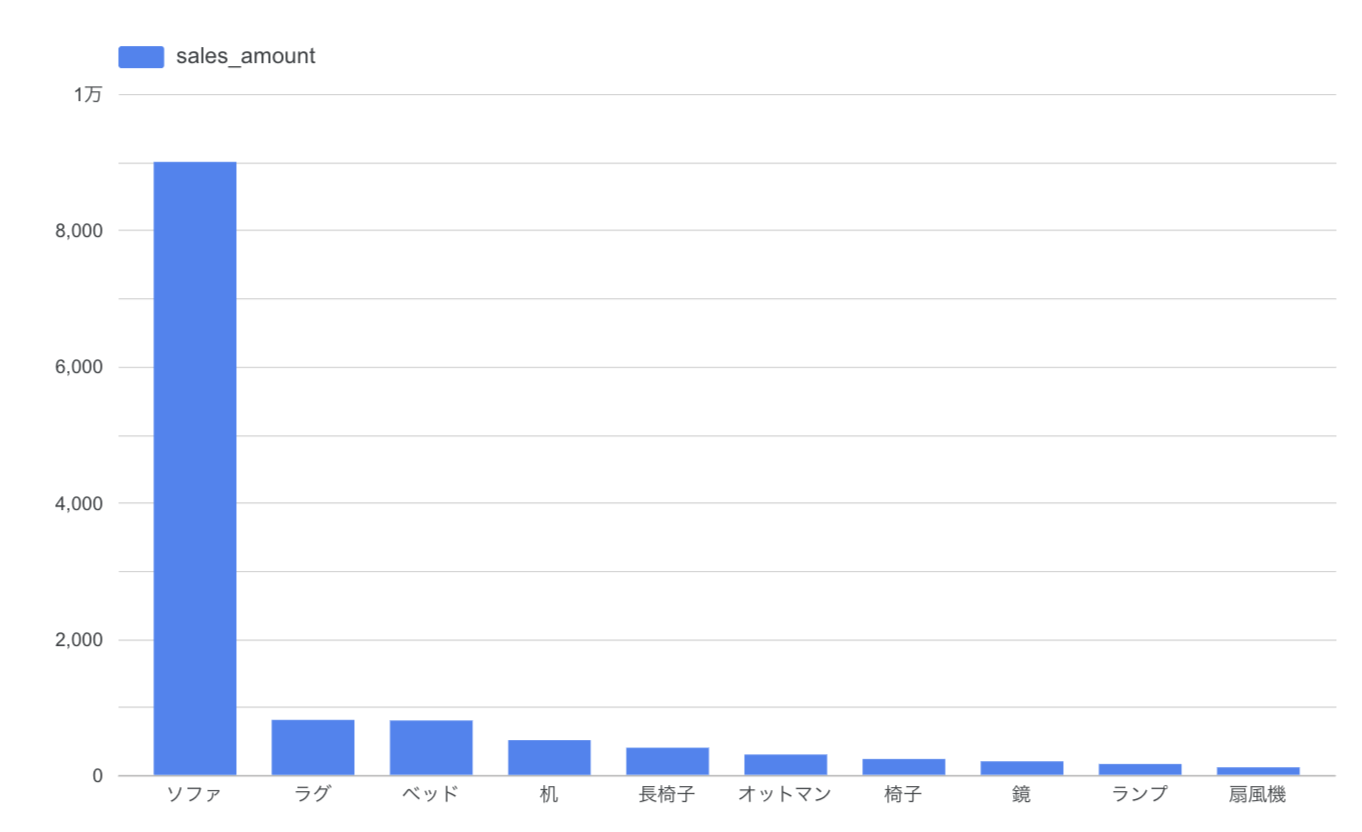
Task: Select the ベッド bar
Action: pyautogui.click(x=431, y=748)
